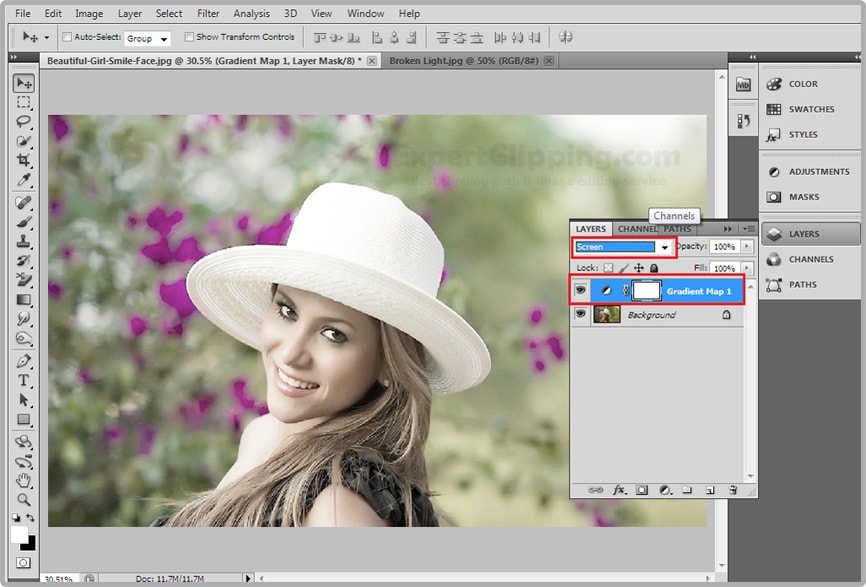The image size is (866, 587).
Task: Activate the Zoom tool
Action: (24, 499)
